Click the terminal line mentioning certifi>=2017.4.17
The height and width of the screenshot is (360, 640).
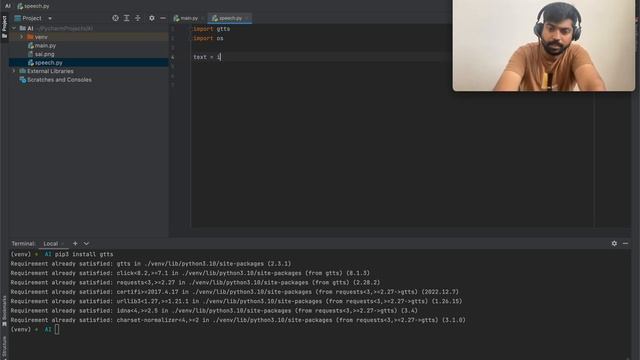[x=235, y=292]
